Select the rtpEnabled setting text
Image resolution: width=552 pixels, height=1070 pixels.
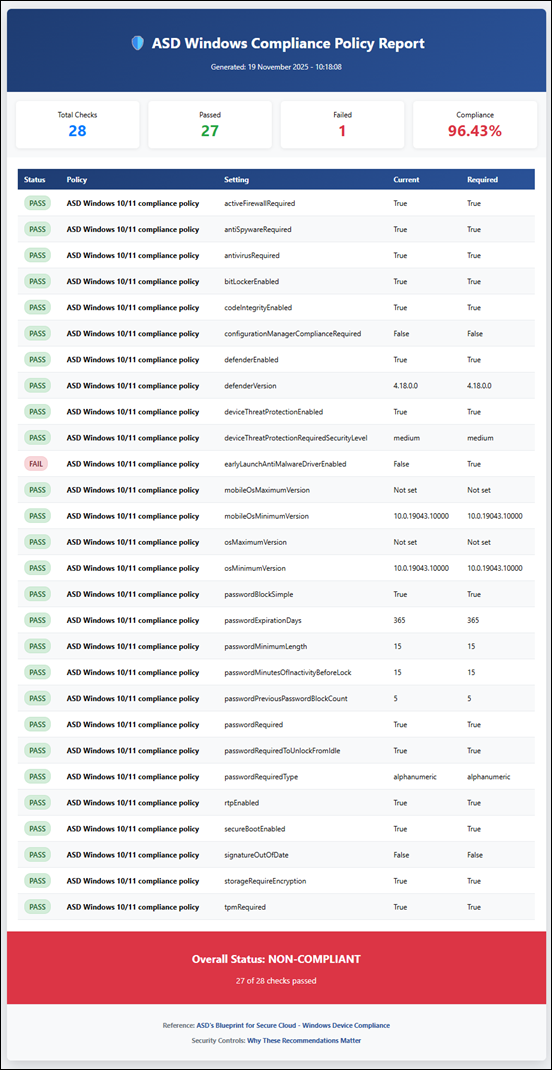tap(242, 802)
